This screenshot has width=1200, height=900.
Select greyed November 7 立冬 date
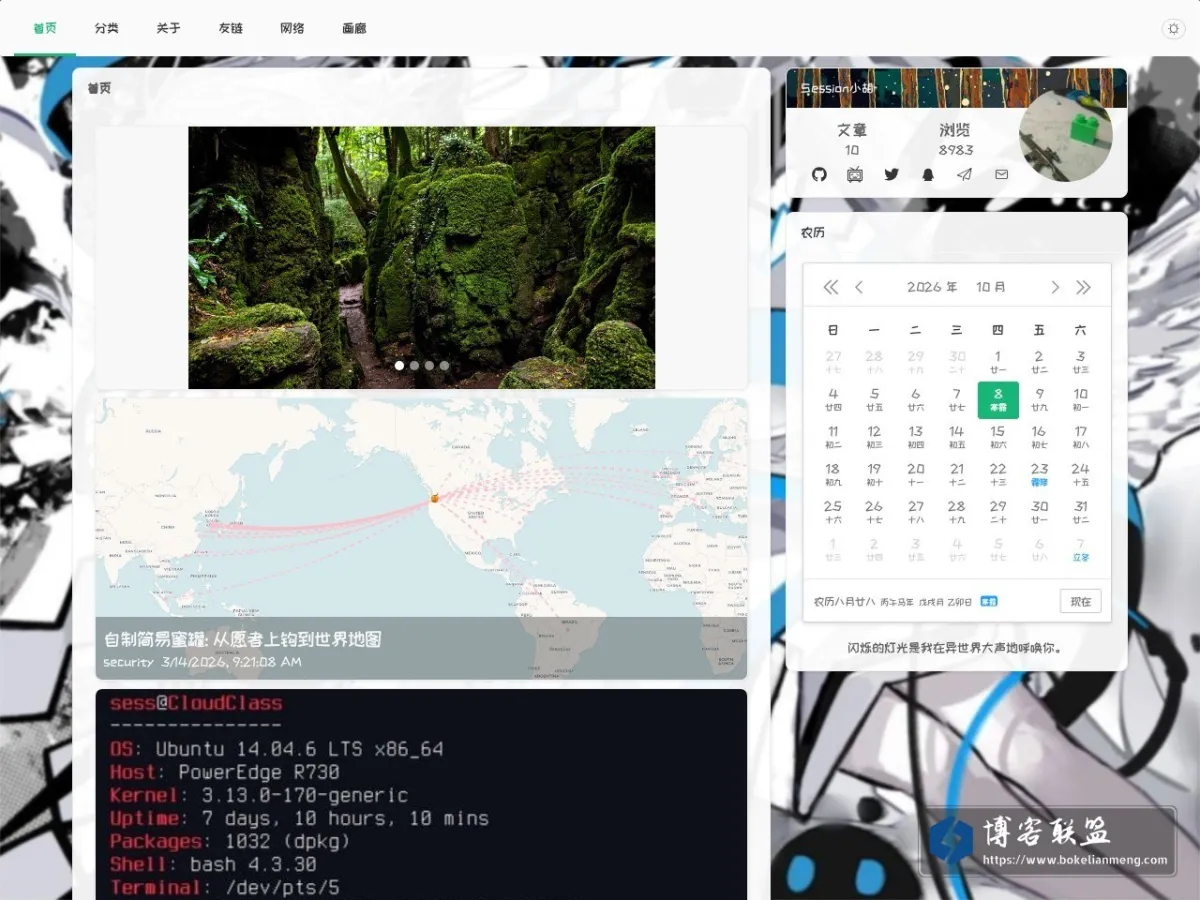click(1081, 549)
